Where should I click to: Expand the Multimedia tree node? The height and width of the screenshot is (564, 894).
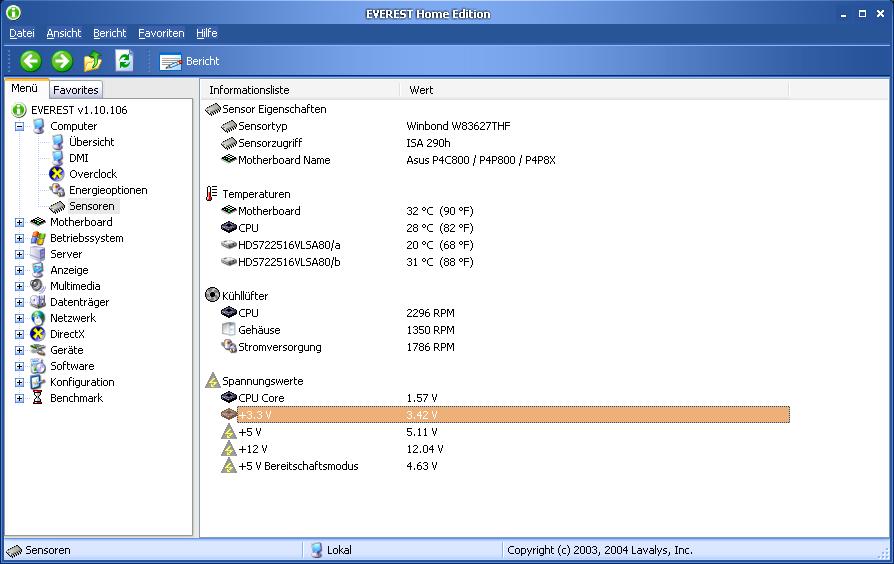(19, 286)
